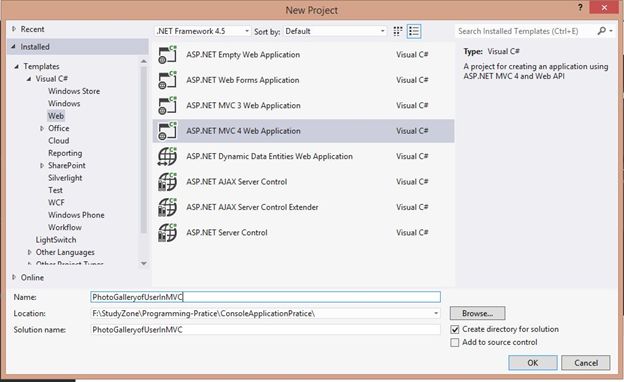This screenshot has height=382, width=624.
Task: Click the Dynamic Data Entities Web Application icon
Action: (168, 157)
